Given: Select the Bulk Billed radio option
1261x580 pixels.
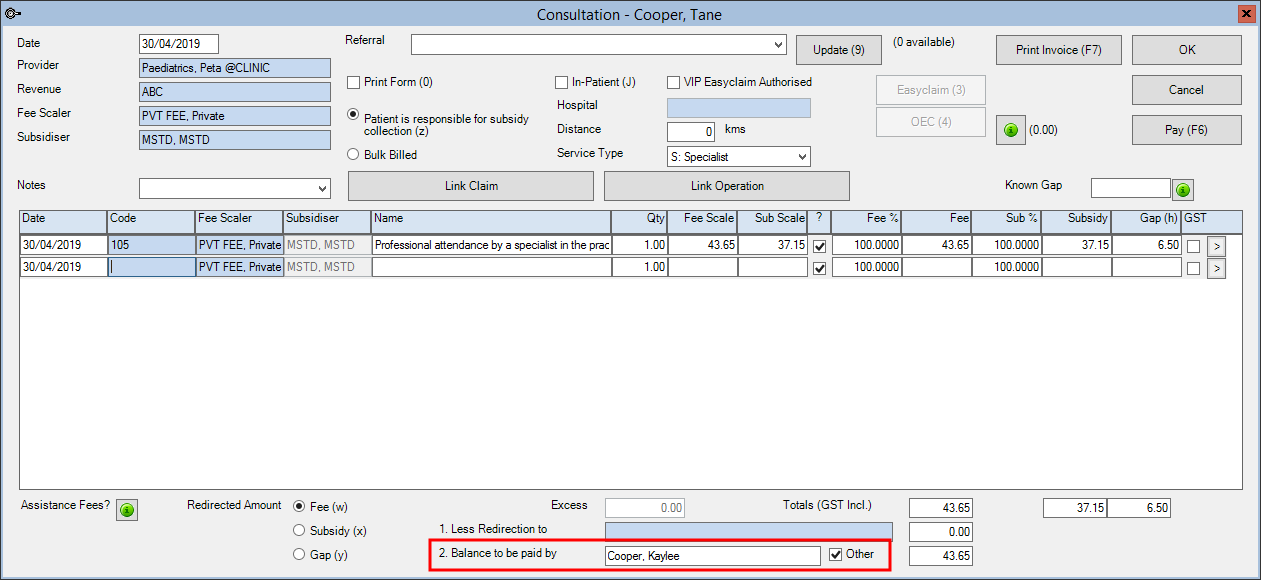Looking at the screenshot, I should click(x=353, y=155).
